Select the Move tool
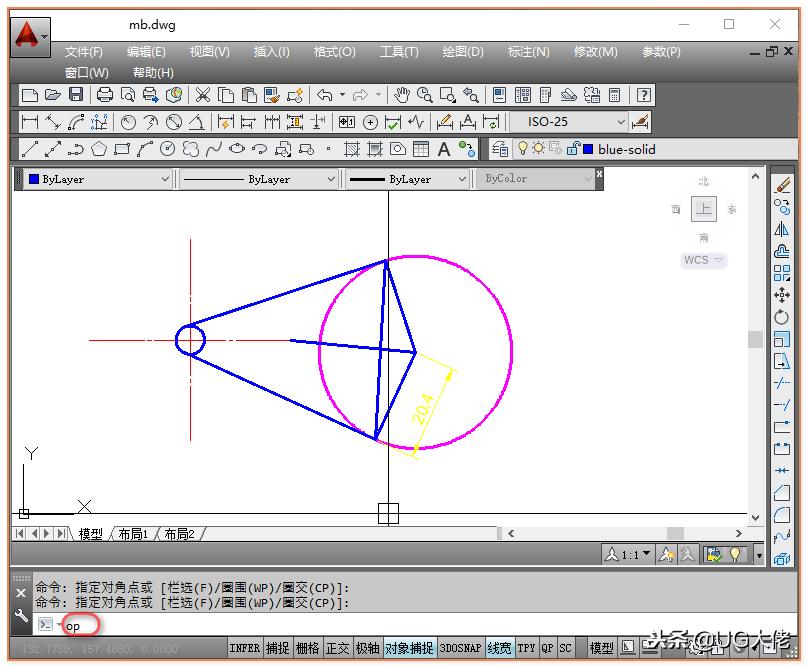Viewport: 808px width, 668px height. [x=782, y=295]
